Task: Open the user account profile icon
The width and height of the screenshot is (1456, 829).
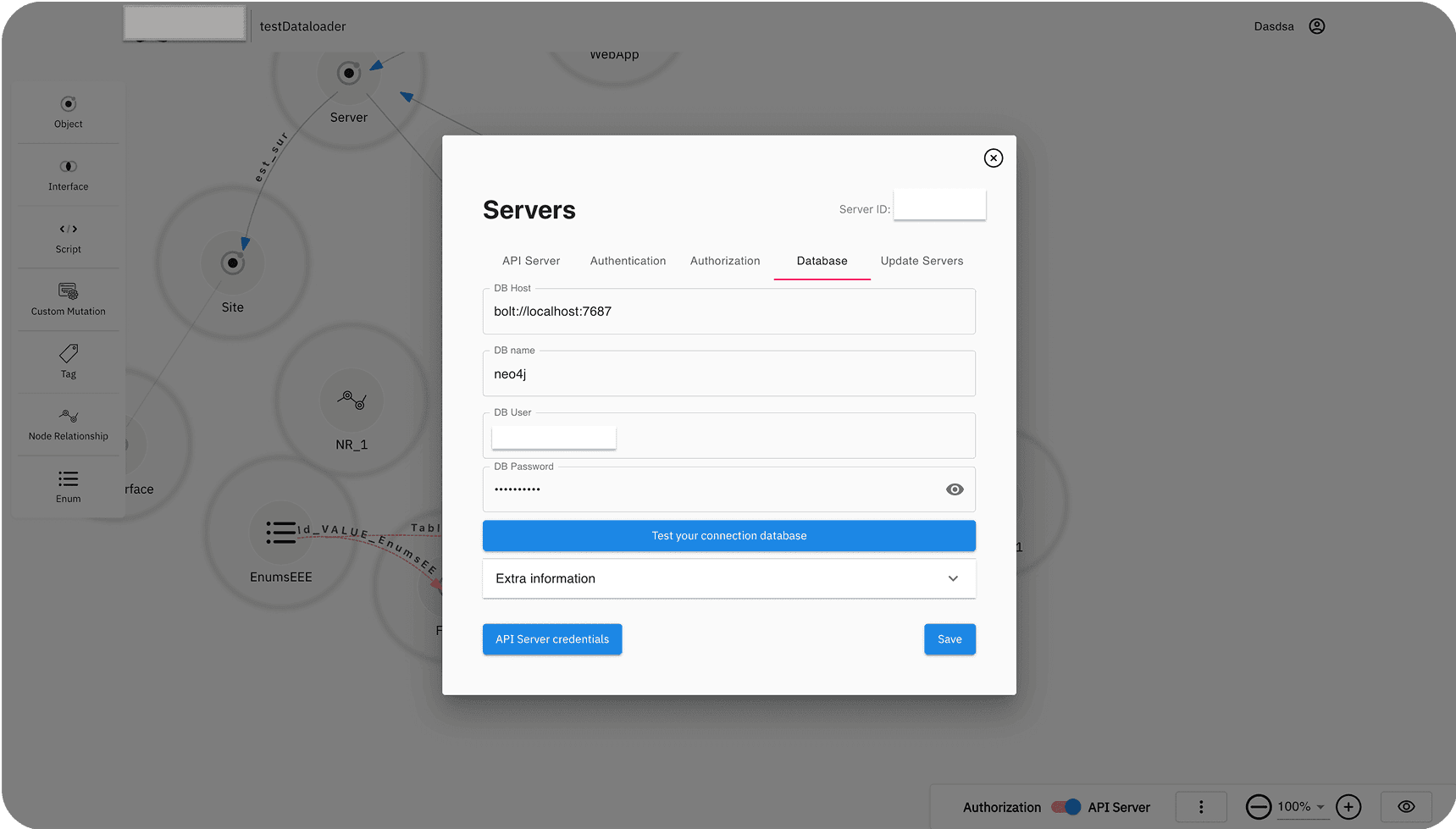Action: [x=1316, y=26]
